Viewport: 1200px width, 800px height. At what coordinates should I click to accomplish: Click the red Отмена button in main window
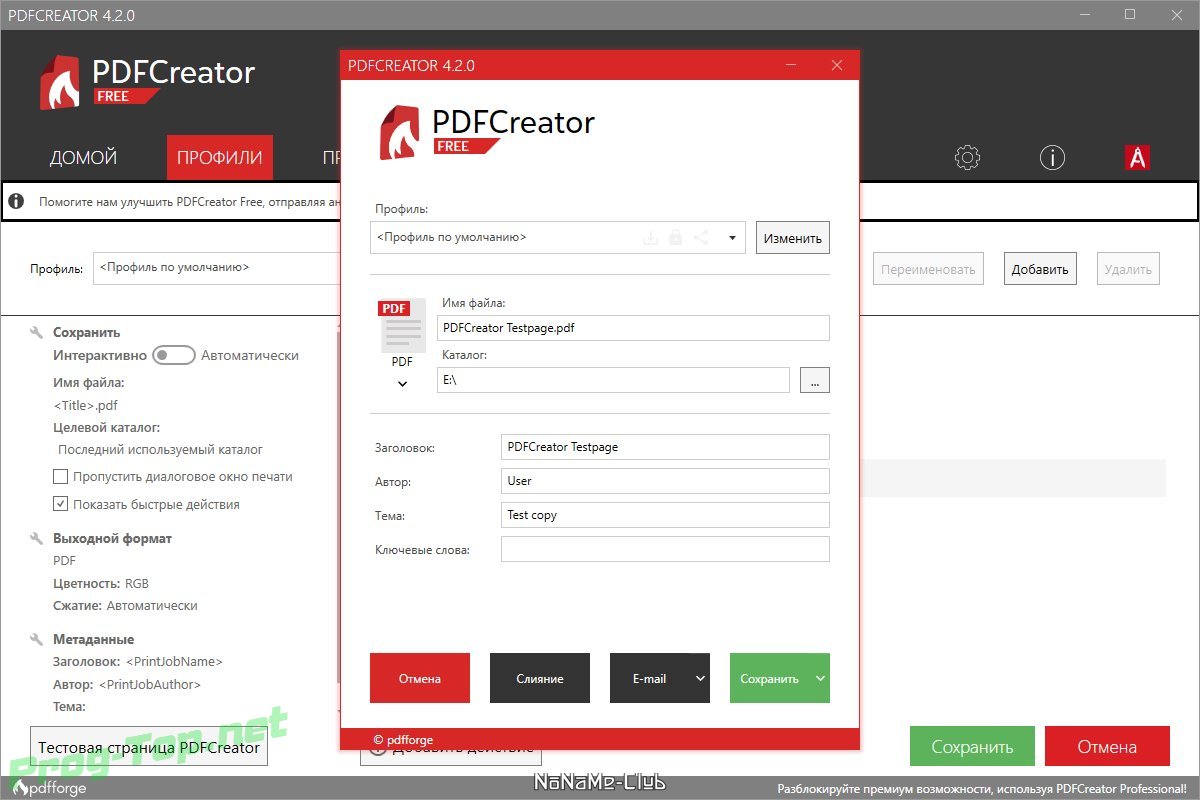(1107, 747)
